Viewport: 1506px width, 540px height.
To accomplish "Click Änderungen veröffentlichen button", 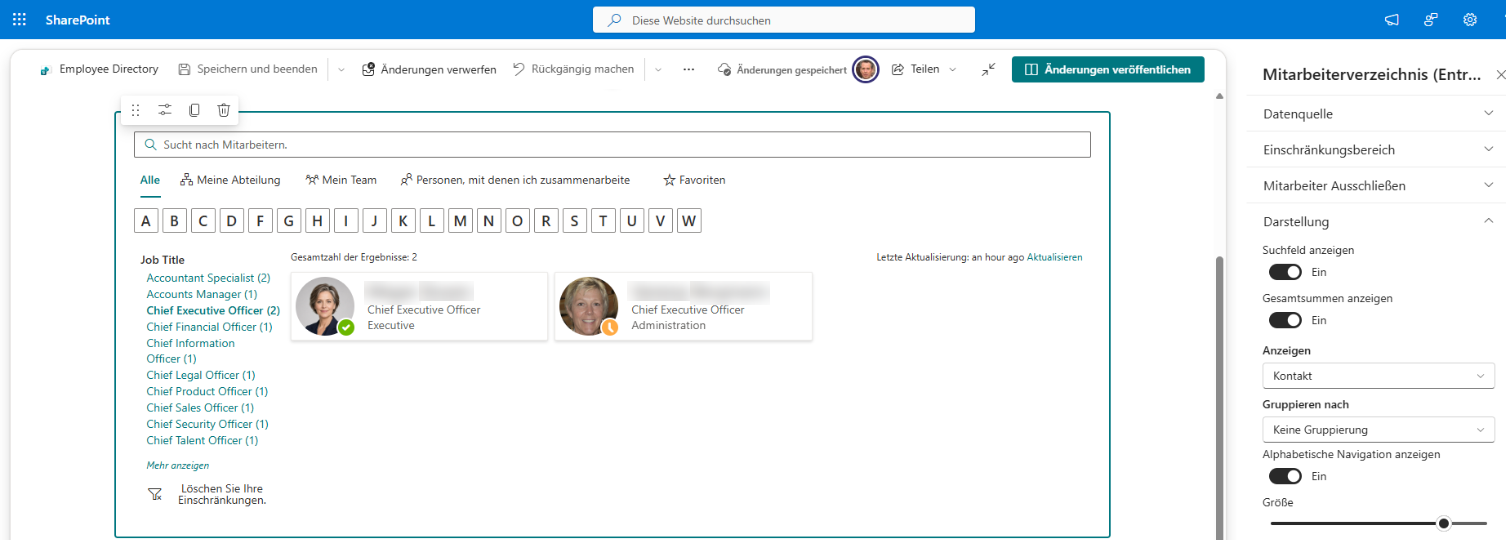I will click(1108, 69).
